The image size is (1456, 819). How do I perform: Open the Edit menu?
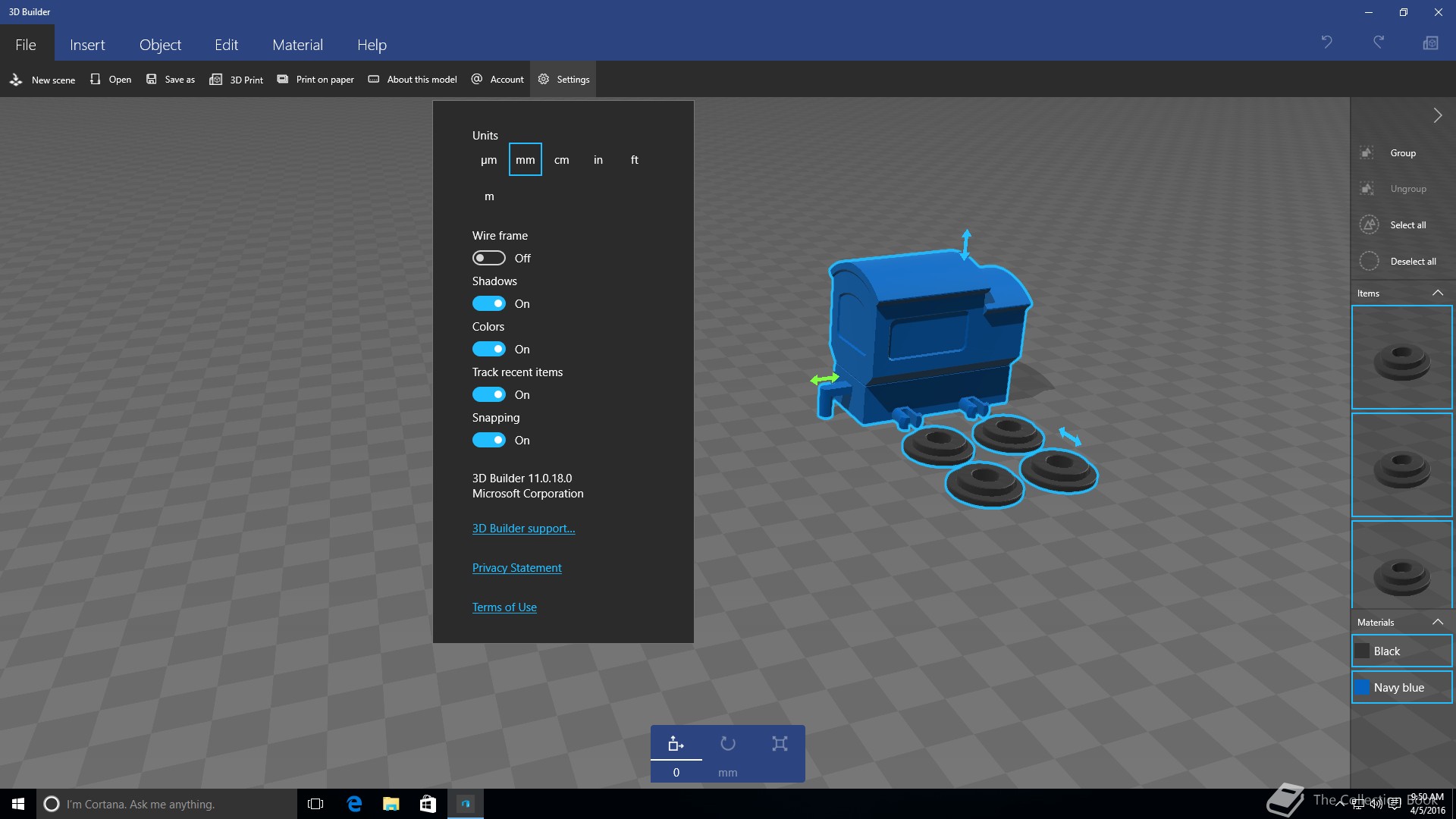tap(226, 45)
